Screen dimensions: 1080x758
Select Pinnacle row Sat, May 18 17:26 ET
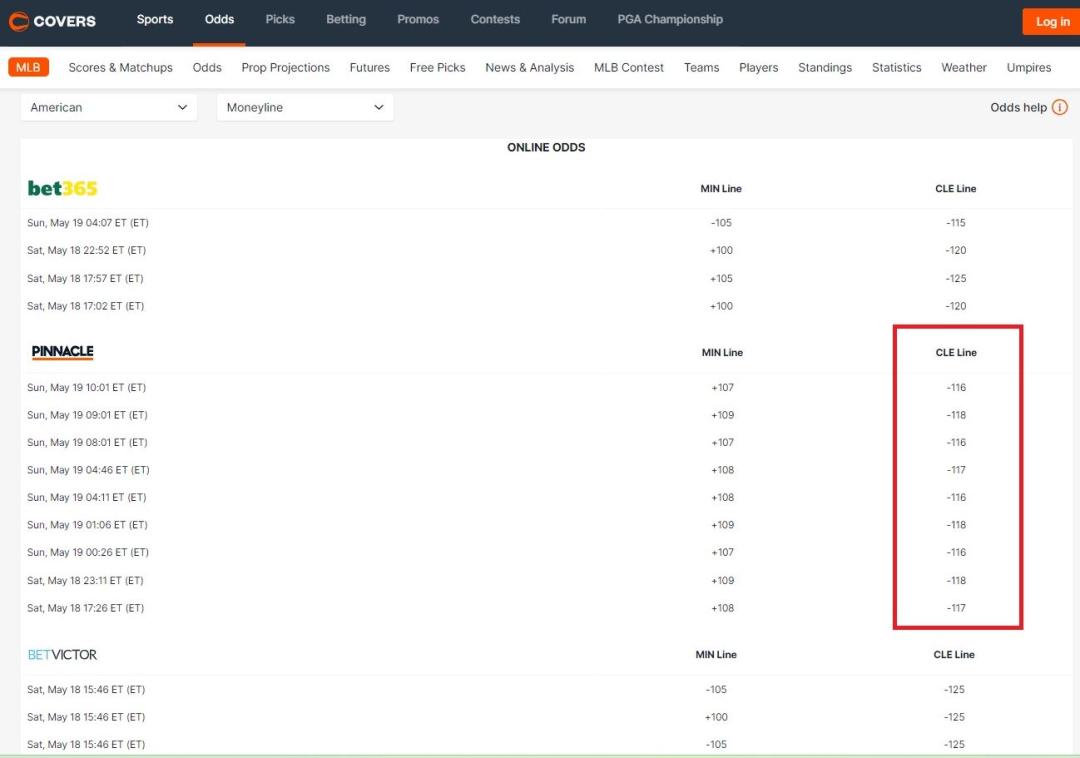pos(546,609)
